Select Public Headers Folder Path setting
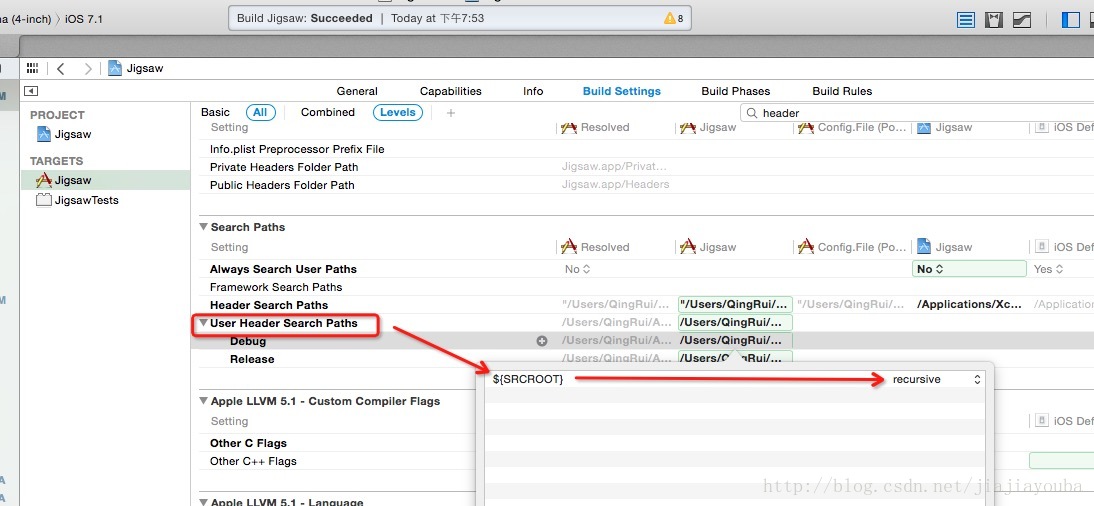The width and height of the screenshot is (1094, 506). point(282,185)
